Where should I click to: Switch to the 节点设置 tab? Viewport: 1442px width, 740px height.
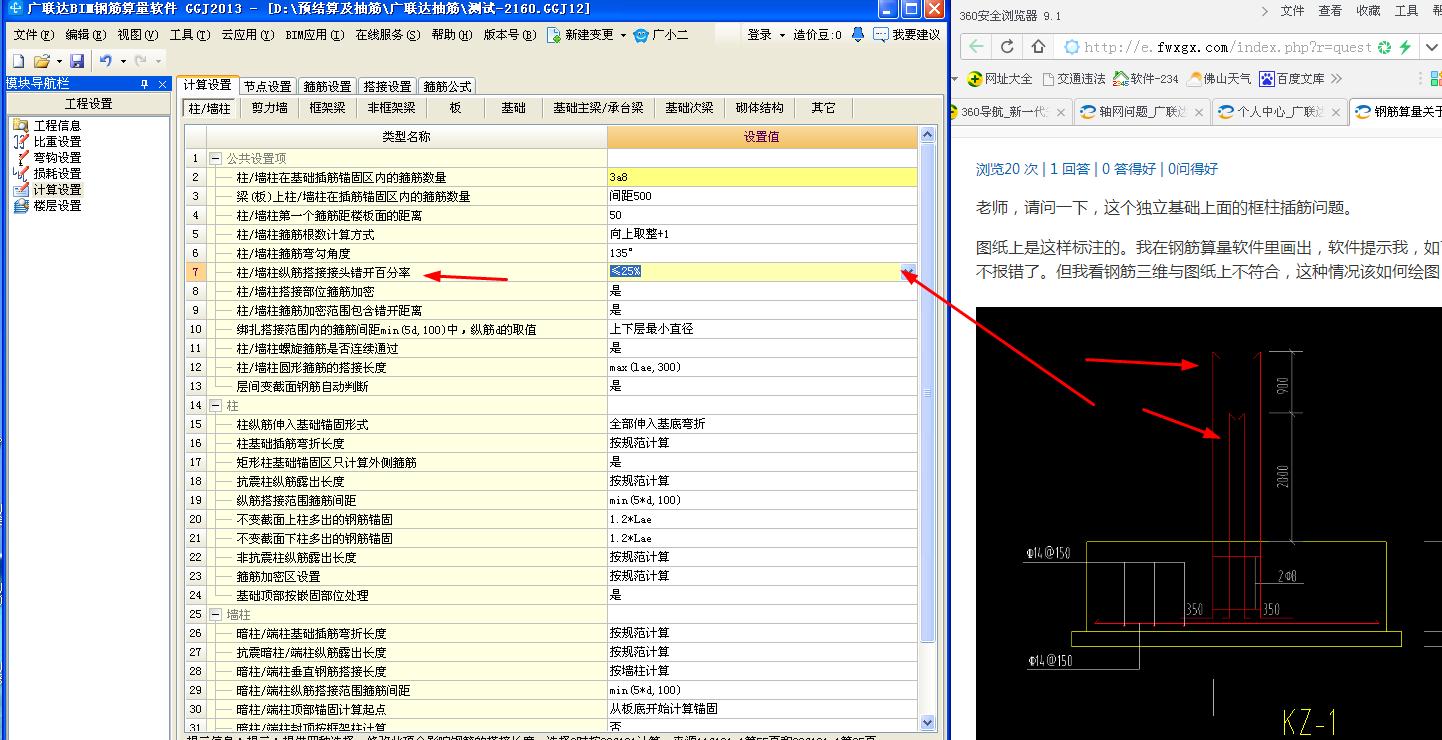[268, 86]
